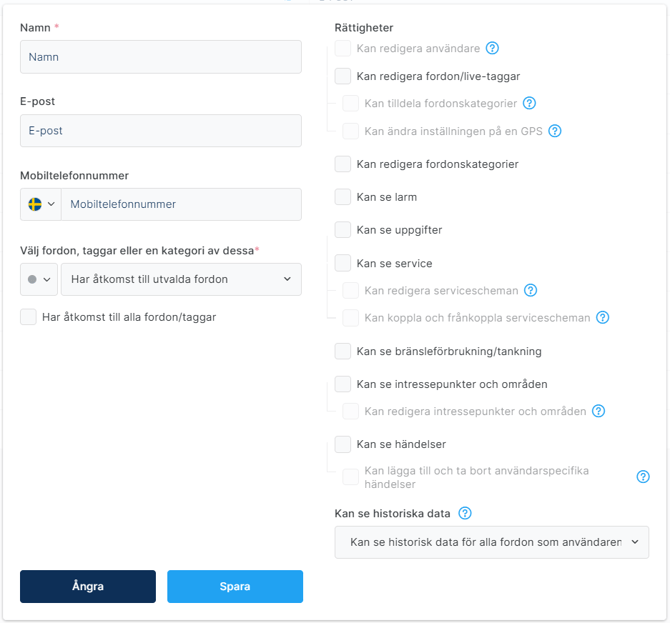The height and width of the screenshot is (623, 670).
Task: Tick Kan se bränsleförbrukning/tankning checkbox
Action: tap(343, 351)
